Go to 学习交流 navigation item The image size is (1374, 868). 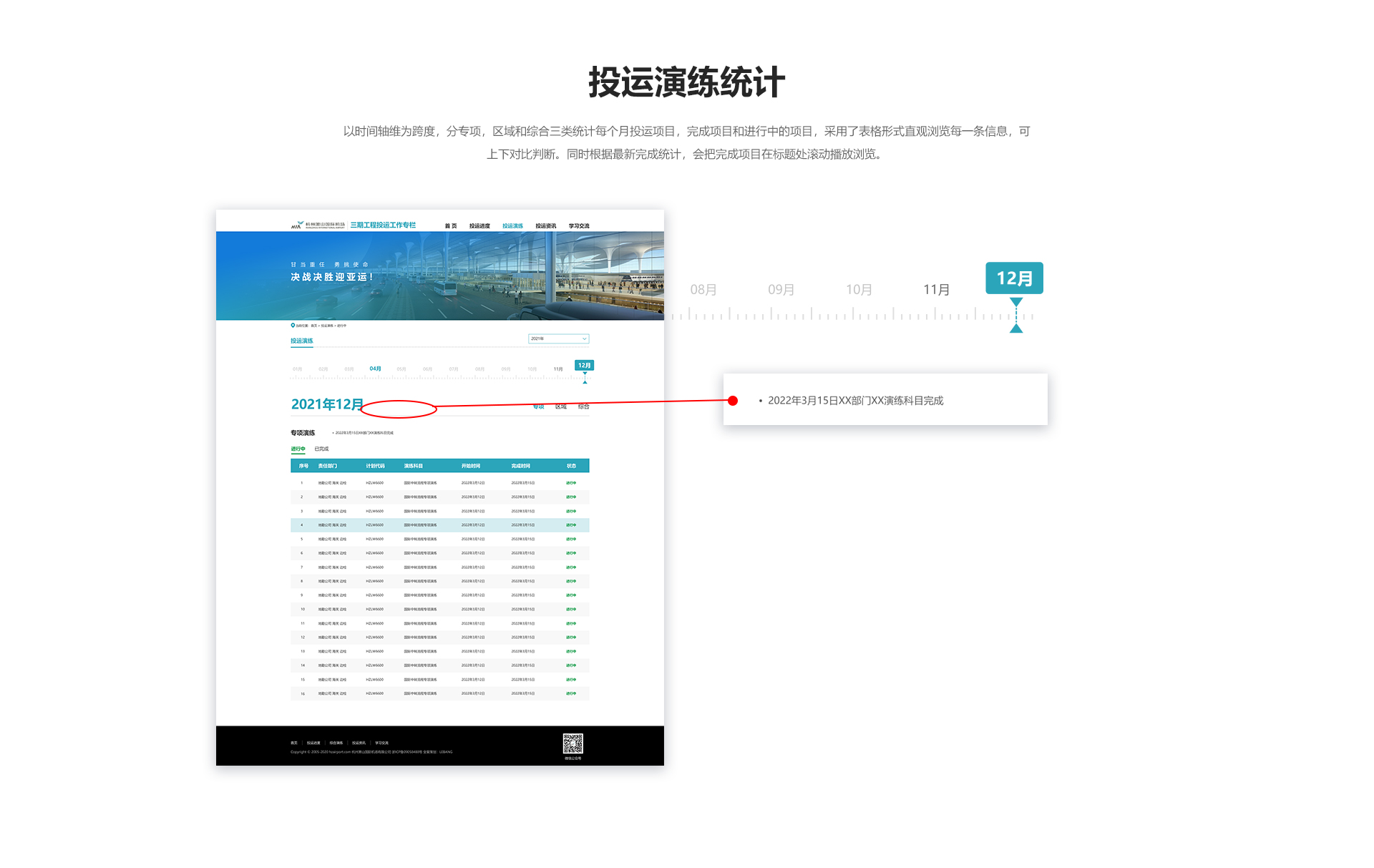click(x=579, y=226)
